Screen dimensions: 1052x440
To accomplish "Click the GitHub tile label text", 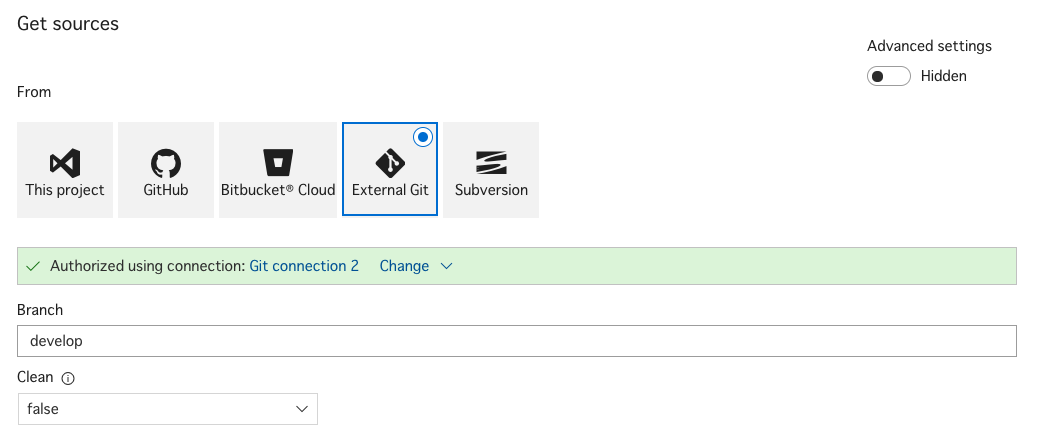I will 166,190.
